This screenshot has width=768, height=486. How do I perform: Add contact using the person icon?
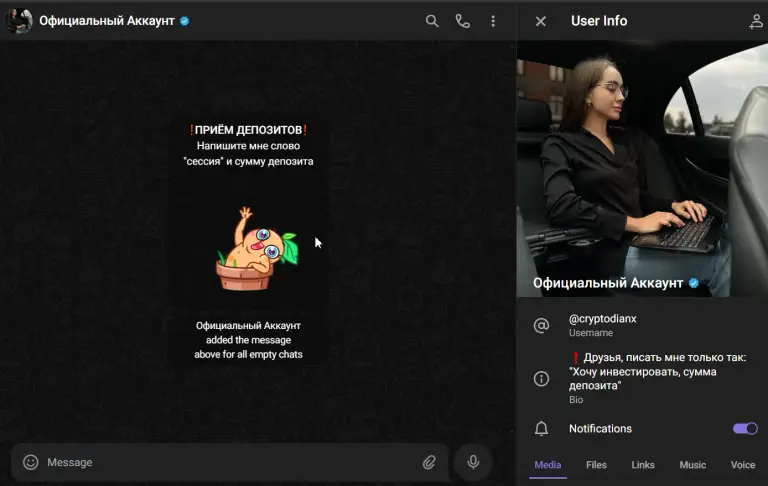(756, 21)
